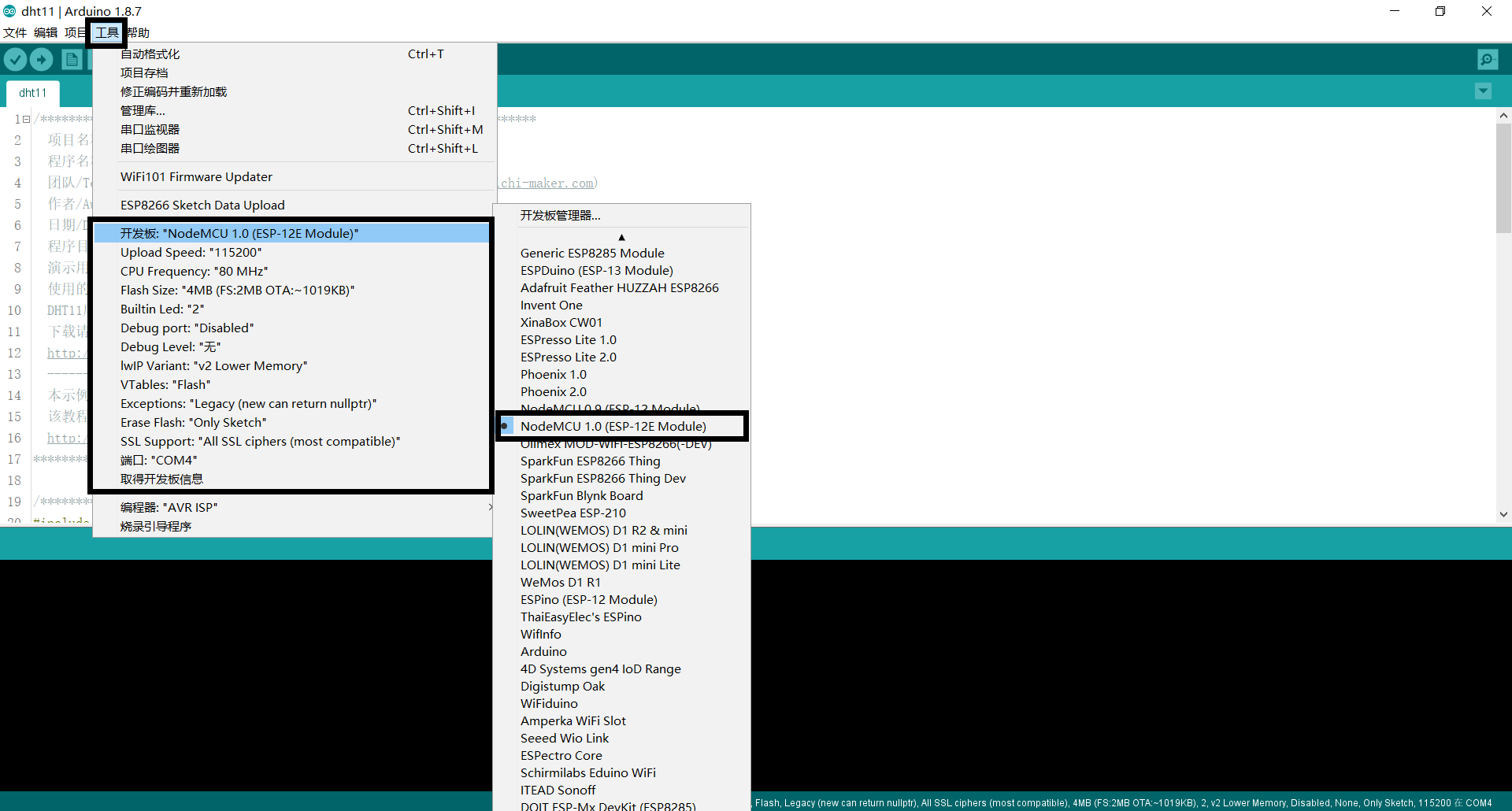Choose 自动格式化 from the menu
The height and width of the screenshot is (811, 1512).
[x=293, y=54]
